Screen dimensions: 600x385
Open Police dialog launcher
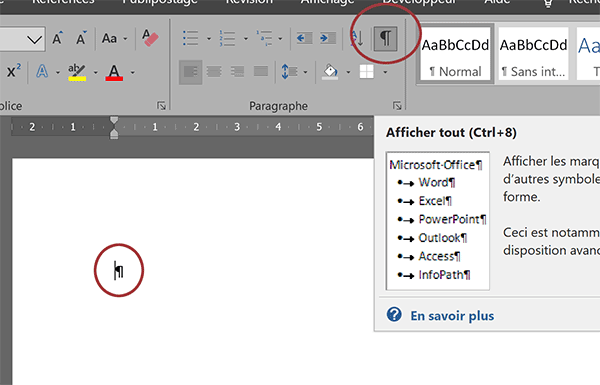[x=161, y=106]
